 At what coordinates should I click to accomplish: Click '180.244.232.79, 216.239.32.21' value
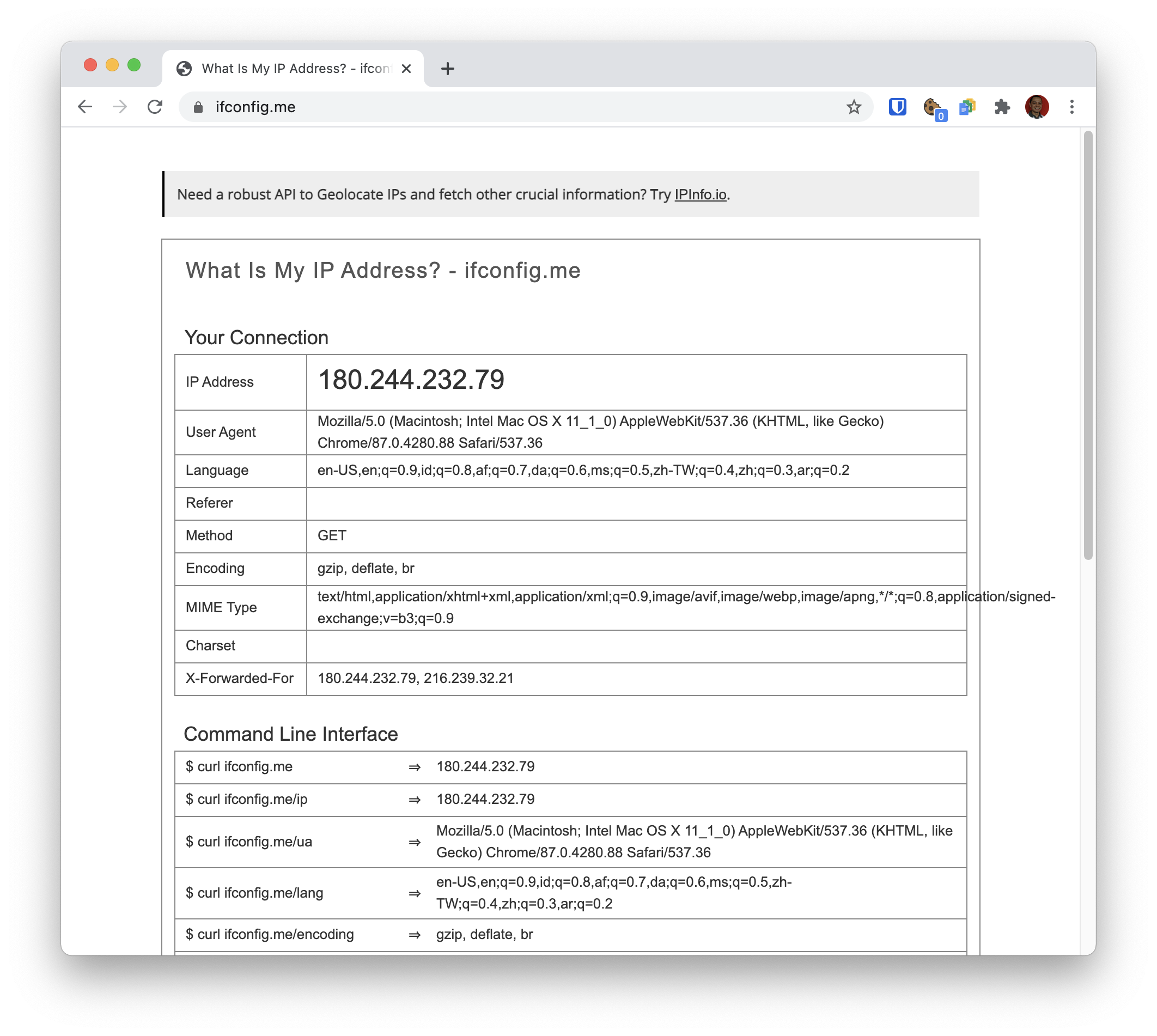(415, 678)
